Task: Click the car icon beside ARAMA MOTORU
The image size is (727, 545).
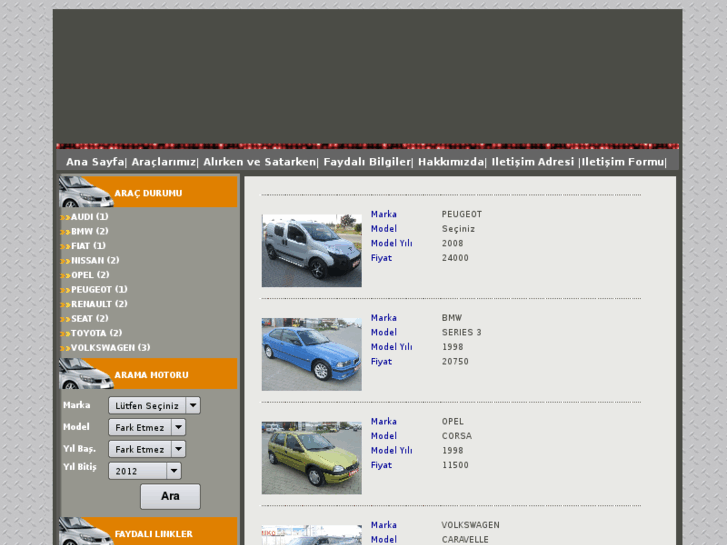Action: point(85,374)
